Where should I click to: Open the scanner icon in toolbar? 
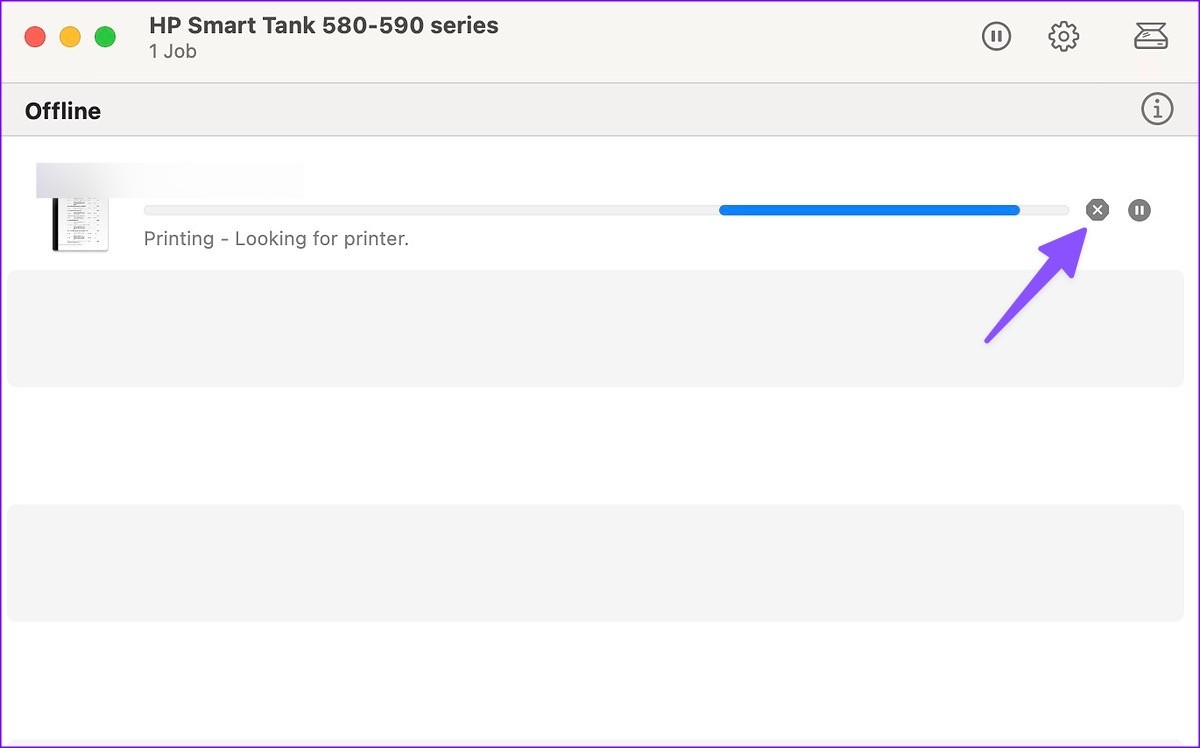(1151, 37)
